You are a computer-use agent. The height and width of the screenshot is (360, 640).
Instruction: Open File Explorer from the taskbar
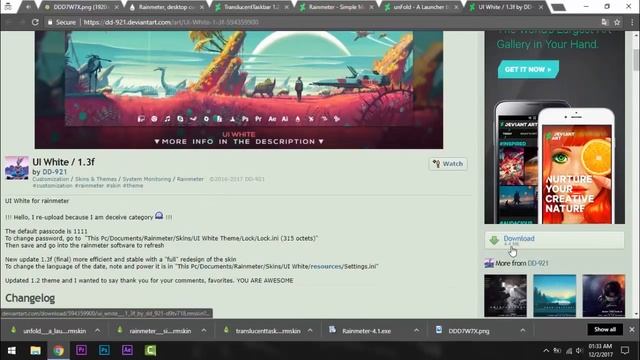36,351
